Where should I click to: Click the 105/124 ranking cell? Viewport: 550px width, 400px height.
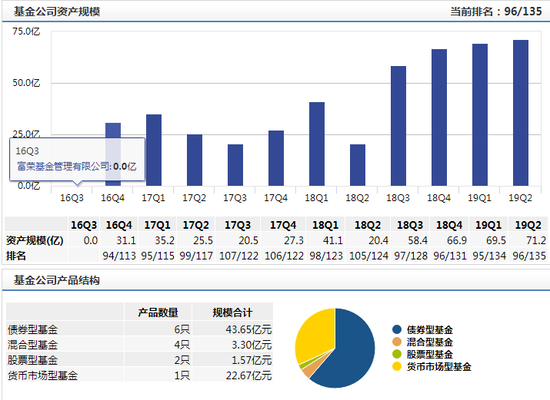pos(369,256)
